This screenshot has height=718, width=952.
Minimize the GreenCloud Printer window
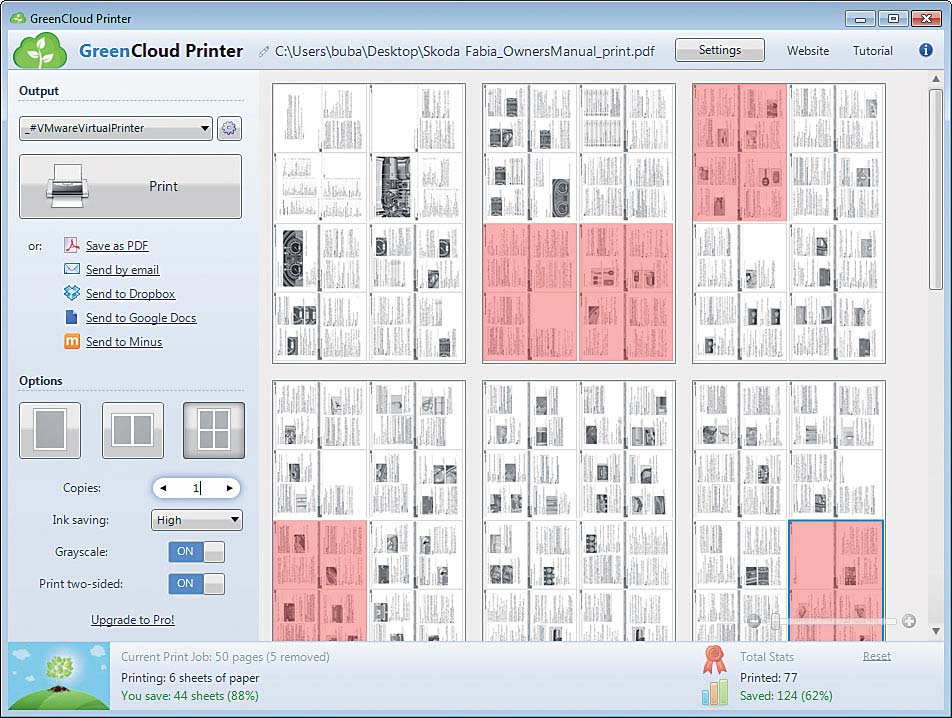[860, 19]
